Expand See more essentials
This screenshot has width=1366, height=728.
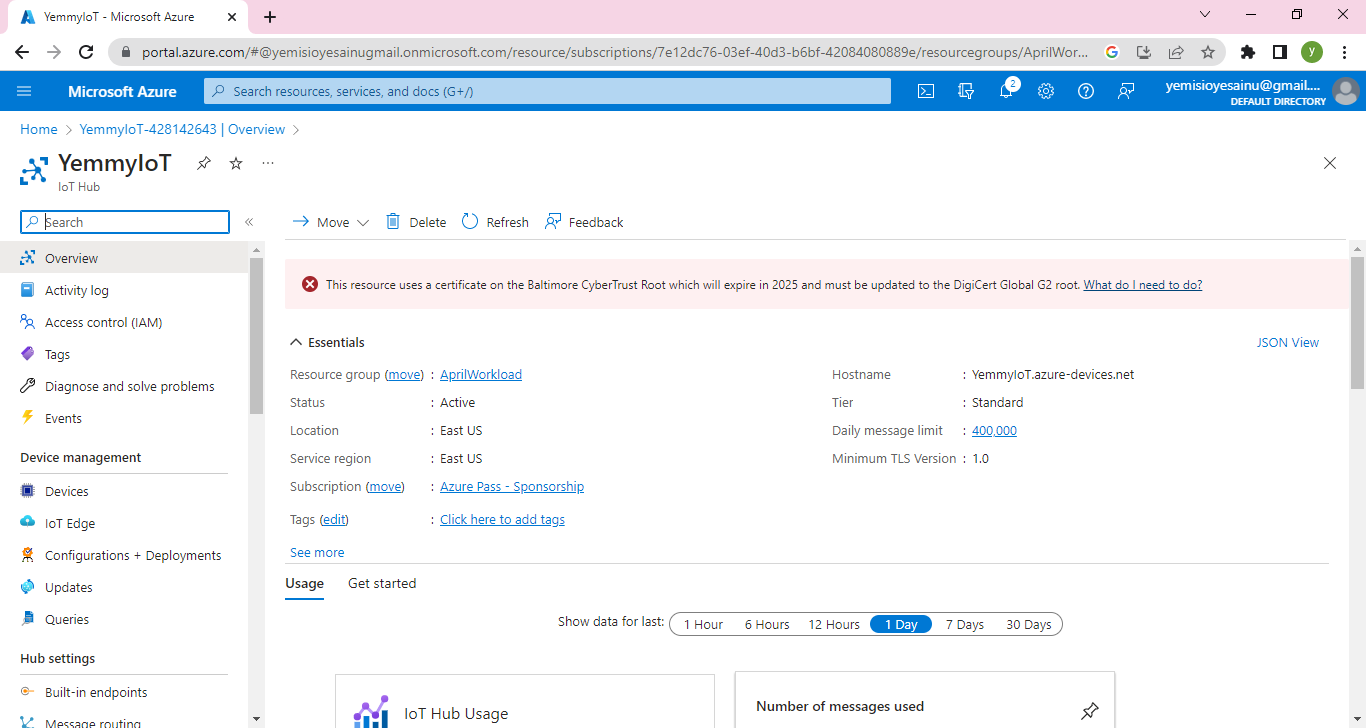pyautogui.click(x=317, y=552)
